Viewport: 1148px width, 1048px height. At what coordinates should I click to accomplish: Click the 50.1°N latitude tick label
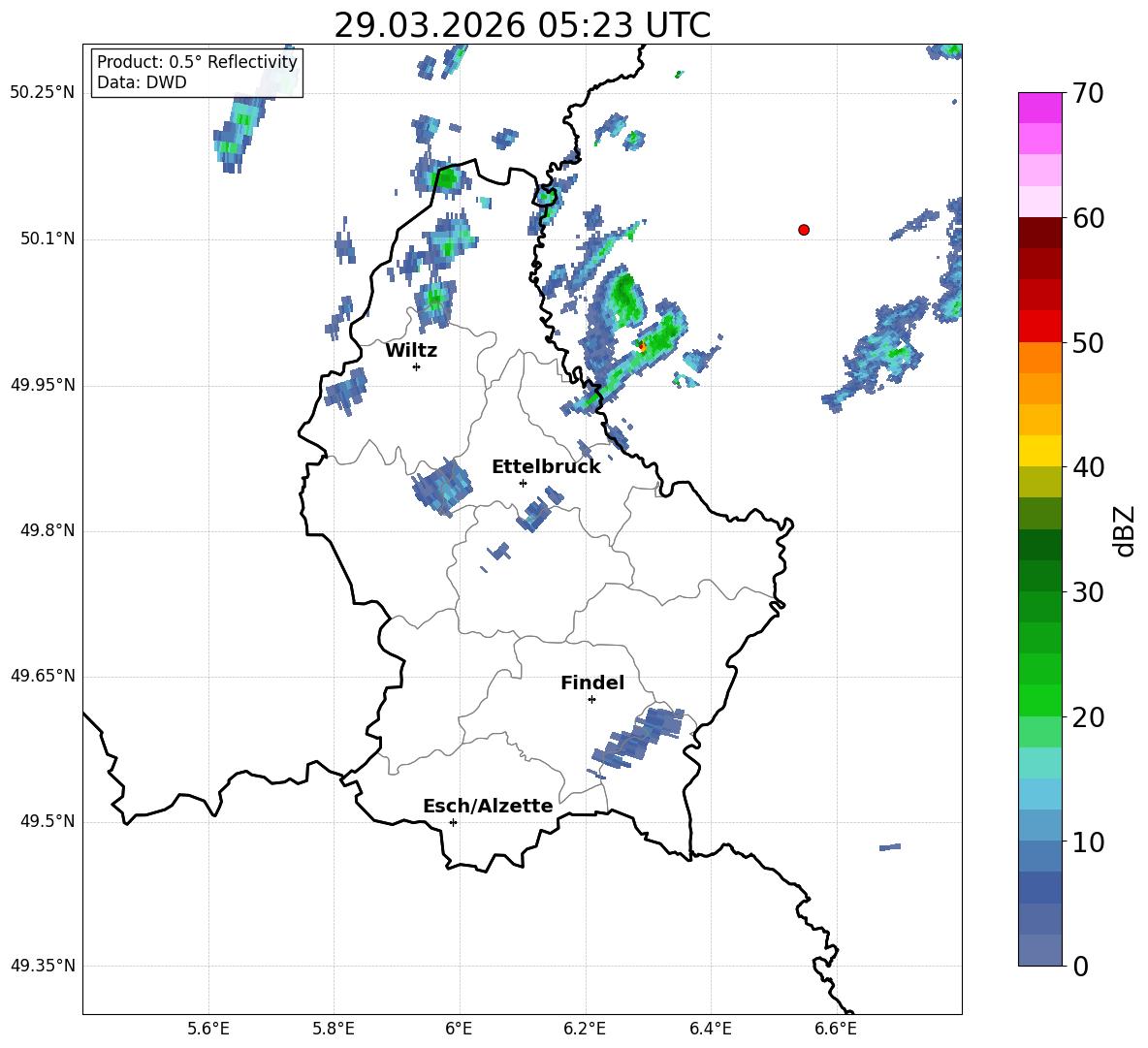point(43,238)
